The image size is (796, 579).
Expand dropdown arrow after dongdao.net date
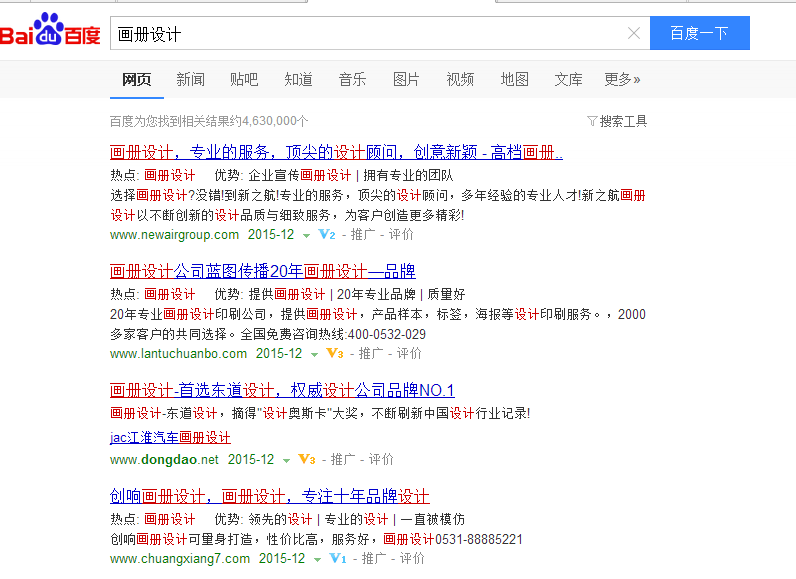tap(286, 460)
